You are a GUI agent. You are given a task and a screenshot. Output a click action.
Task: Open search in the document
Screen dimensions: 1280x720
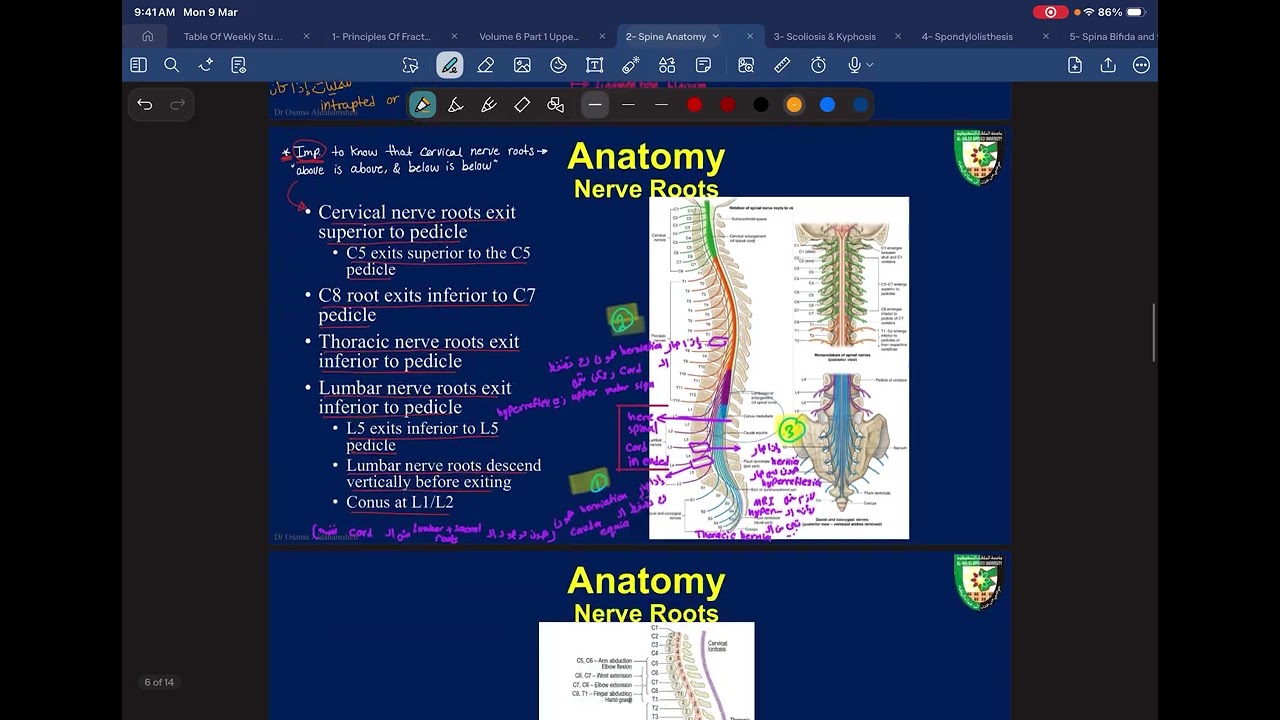pos(171,65)
